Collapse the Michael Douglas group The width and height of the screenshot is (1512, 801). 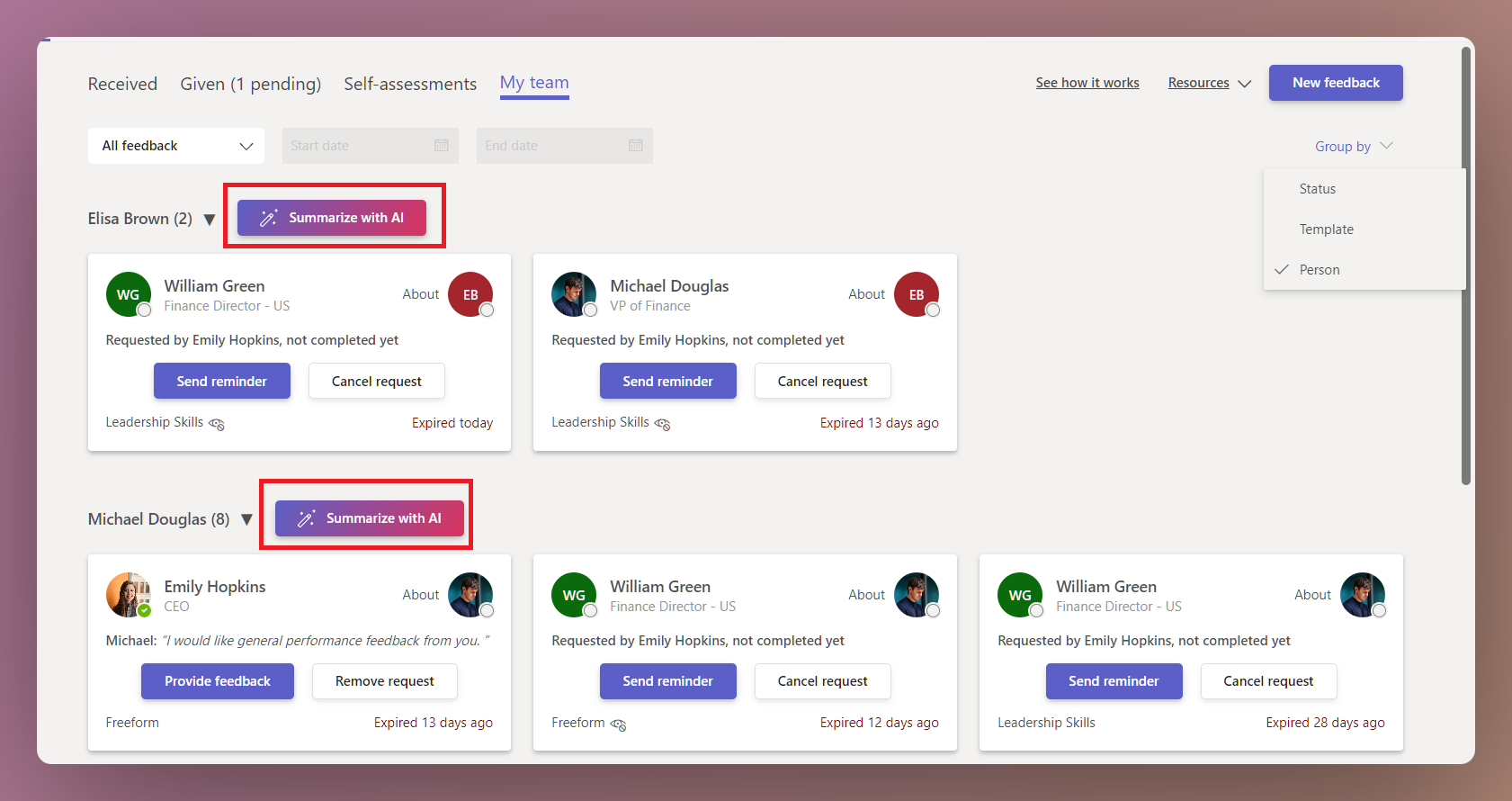(246, 520)
